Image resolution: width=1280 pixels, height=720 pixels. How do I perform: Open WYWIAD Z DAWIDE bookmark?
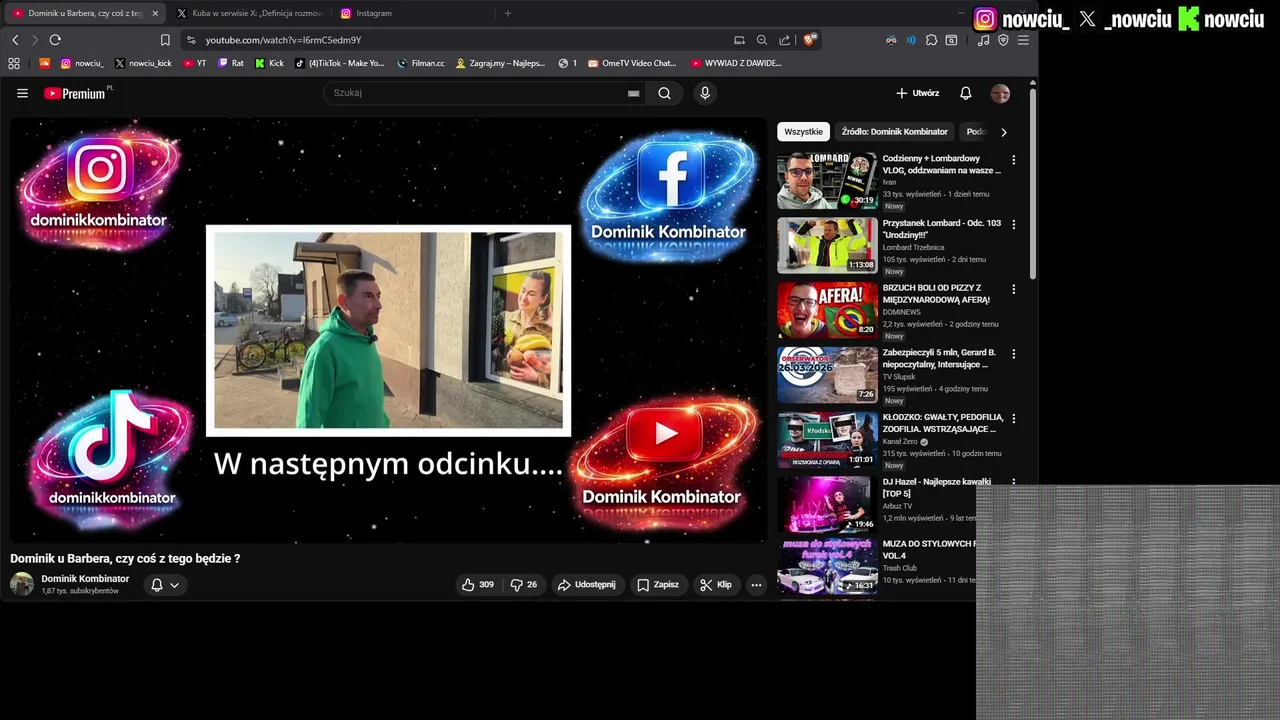(736, 63)
